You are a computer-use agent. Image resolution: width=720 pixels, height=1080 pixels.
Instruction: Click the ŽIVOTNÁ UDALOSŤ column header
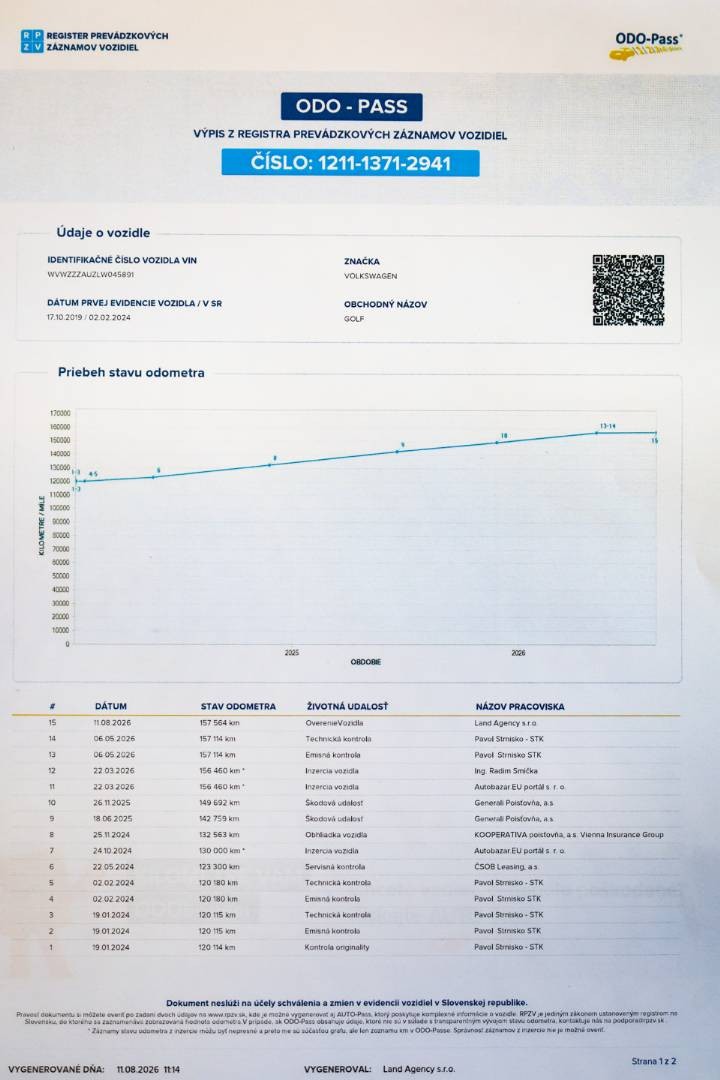pos(347,707)
